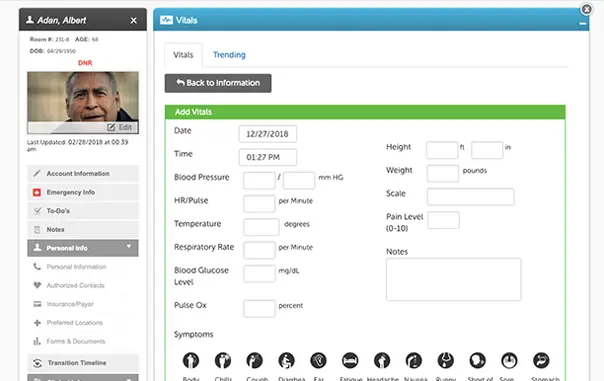Minimize the Vitals panel with dash icon
The image size is (604, 381).
pyautogui.click(x=582, y=24)
